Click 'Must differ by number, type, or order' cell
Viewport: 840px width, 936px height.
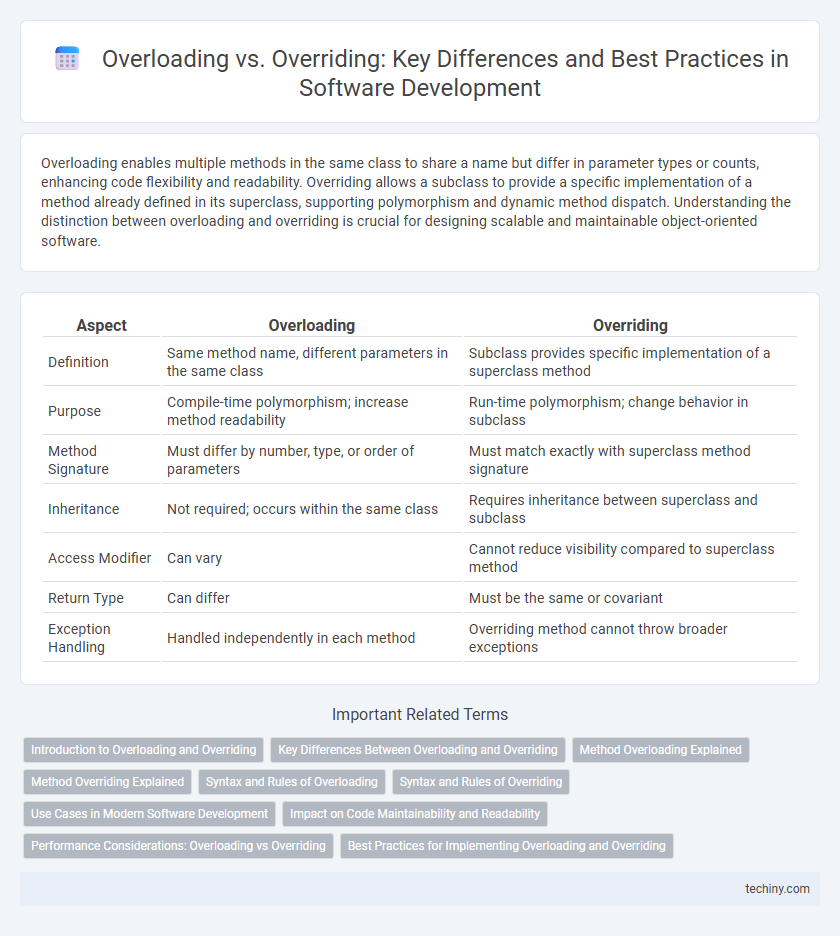312,460
